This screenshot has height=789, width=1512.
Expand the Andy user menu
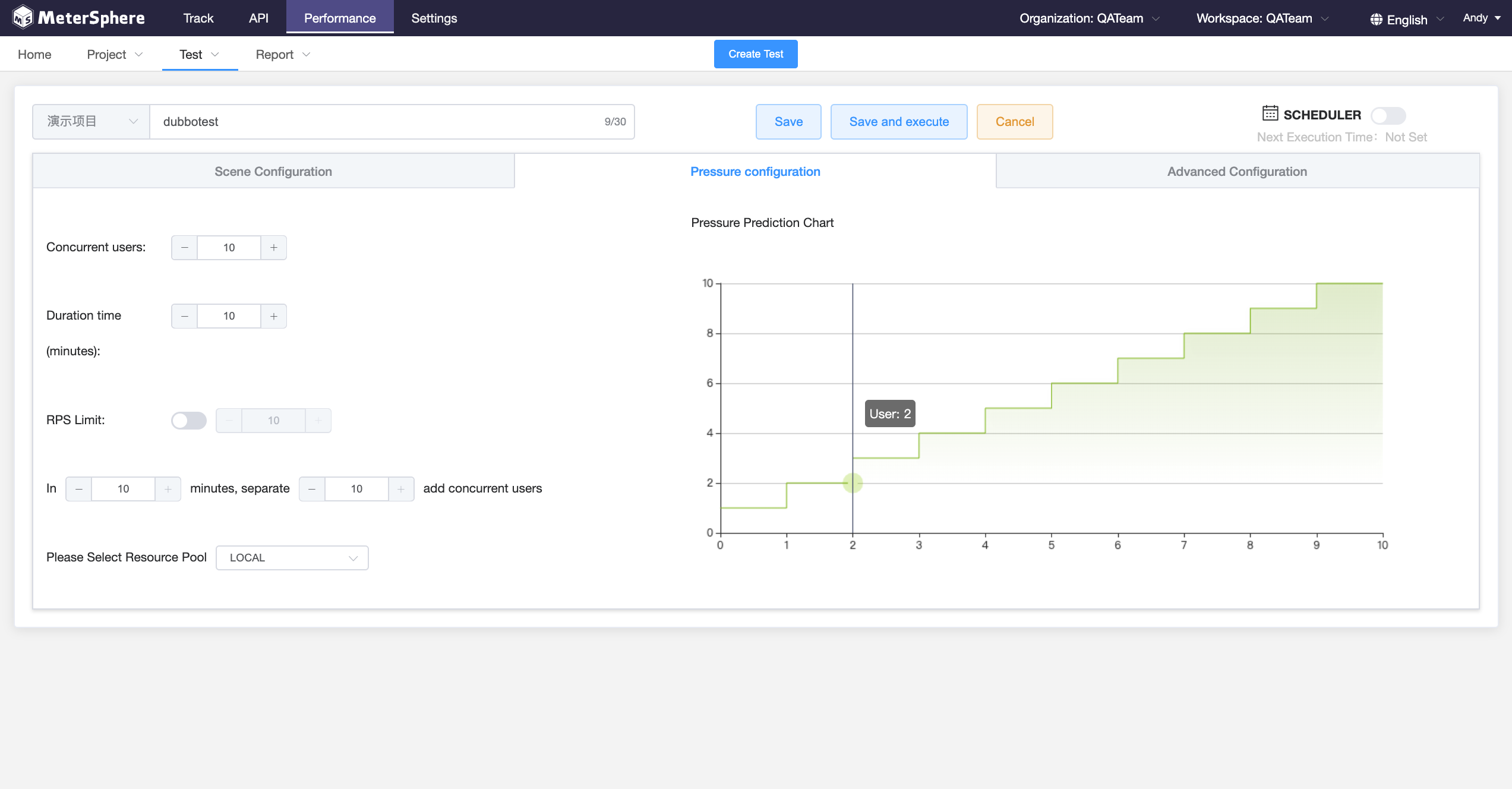(1480, 18)
